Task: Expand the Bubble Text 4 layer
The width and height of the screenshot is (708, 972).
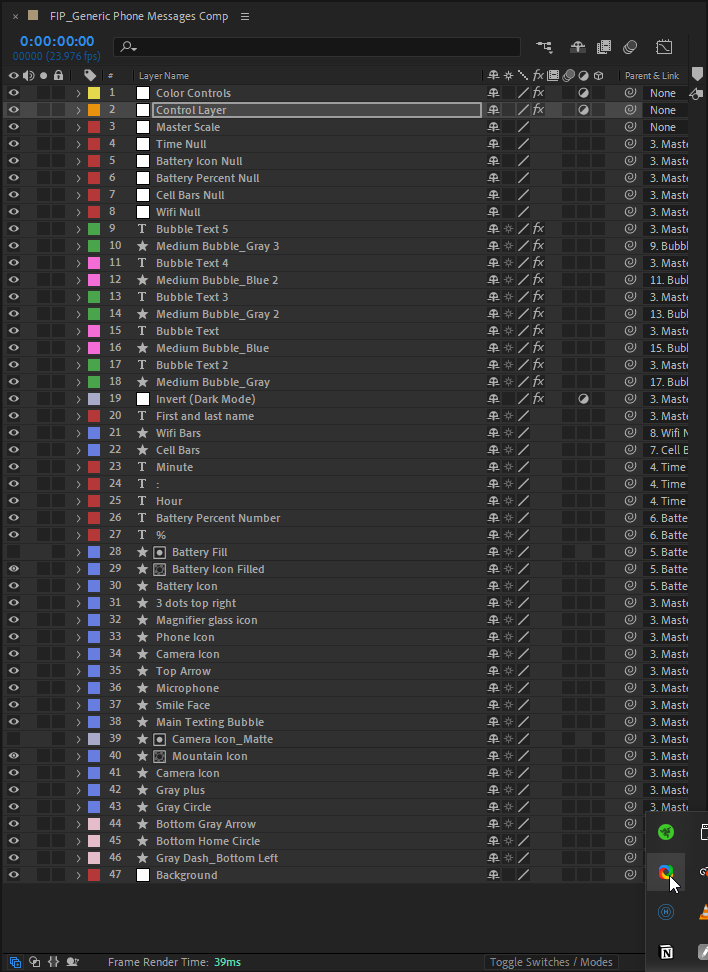Action: tap(79, 263)
